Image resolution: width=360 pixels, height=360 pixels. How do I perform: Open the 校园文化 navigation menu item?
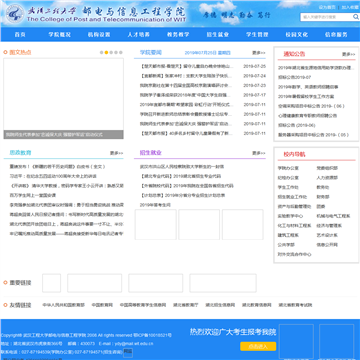296,34
